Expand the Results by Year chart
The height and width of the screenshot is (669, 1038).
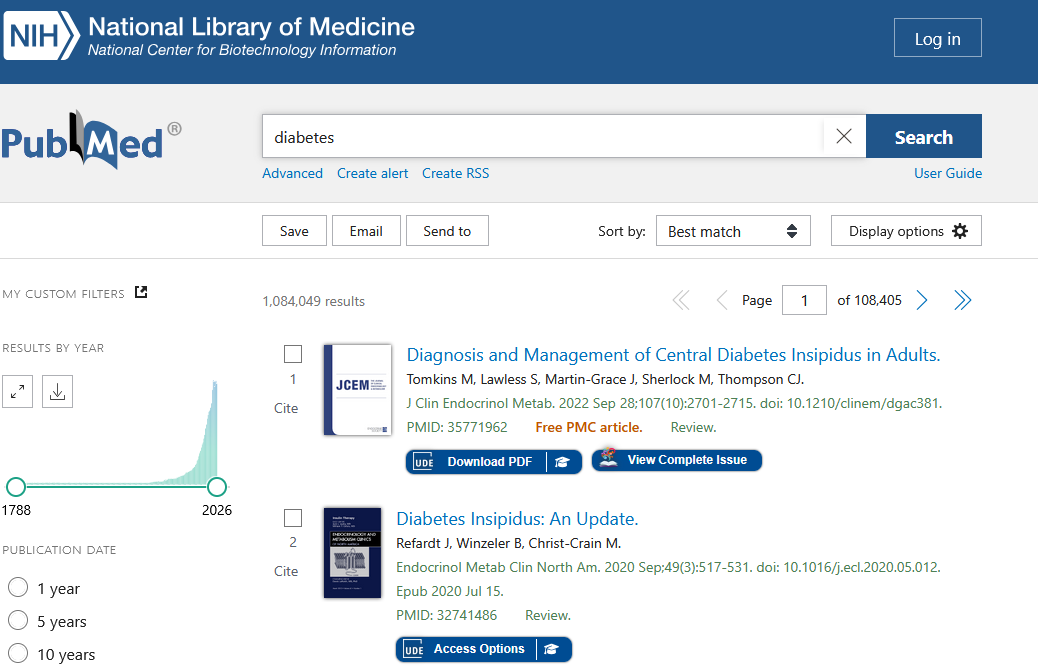[x=17, y=391]
